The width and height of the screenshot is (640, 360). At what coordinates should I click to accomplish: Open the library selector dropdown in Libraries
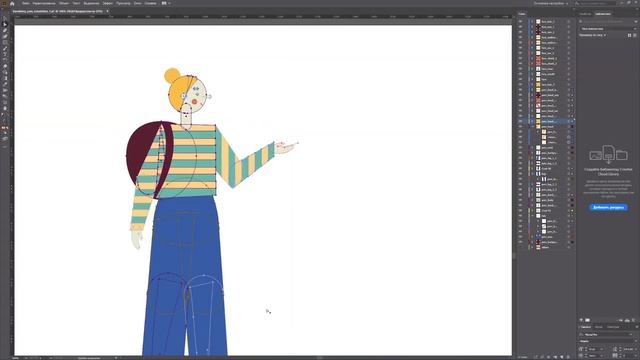coord(608,29)
